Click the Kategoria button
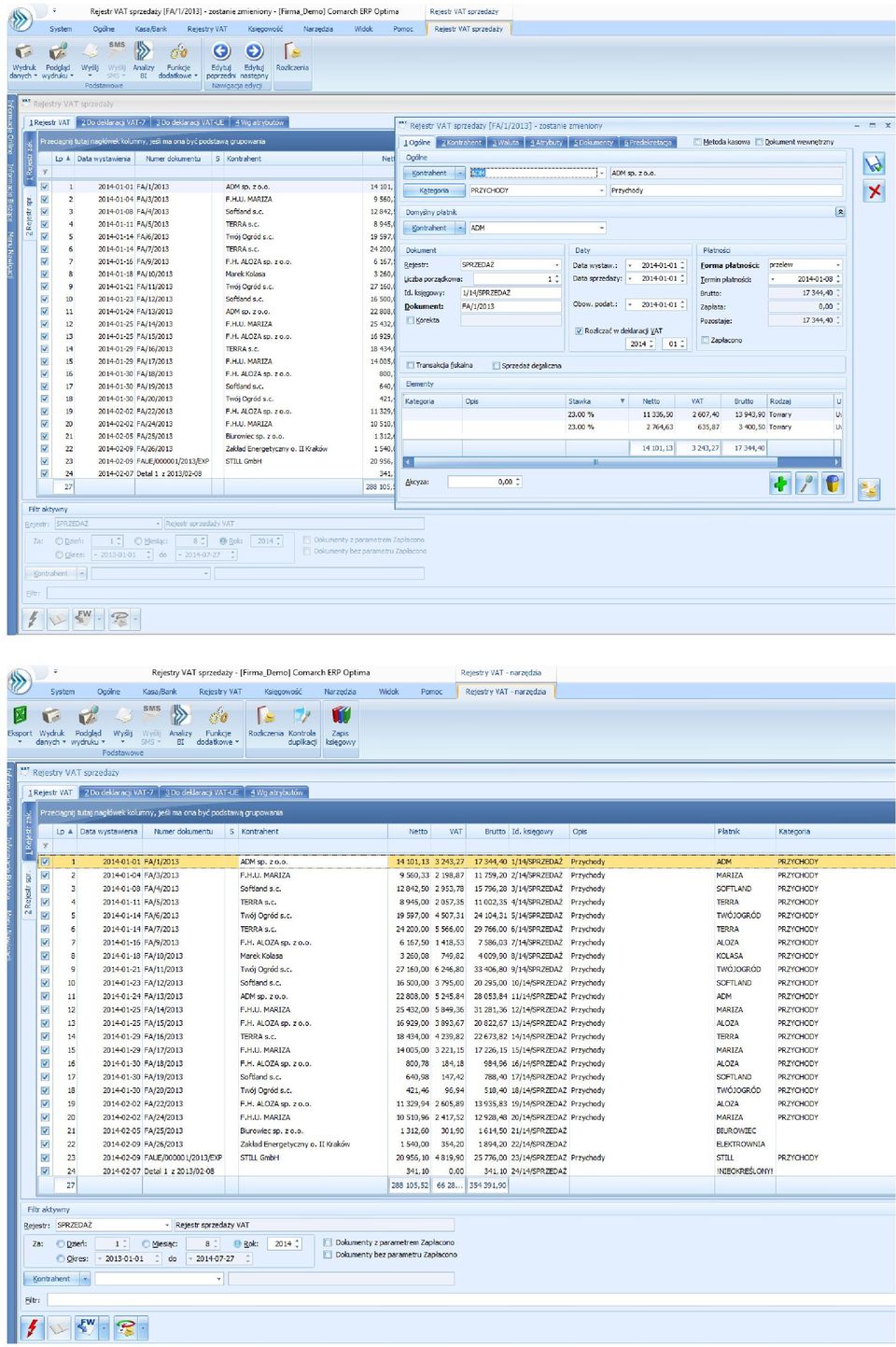The image size is (896, 1347). pos(434,190)
